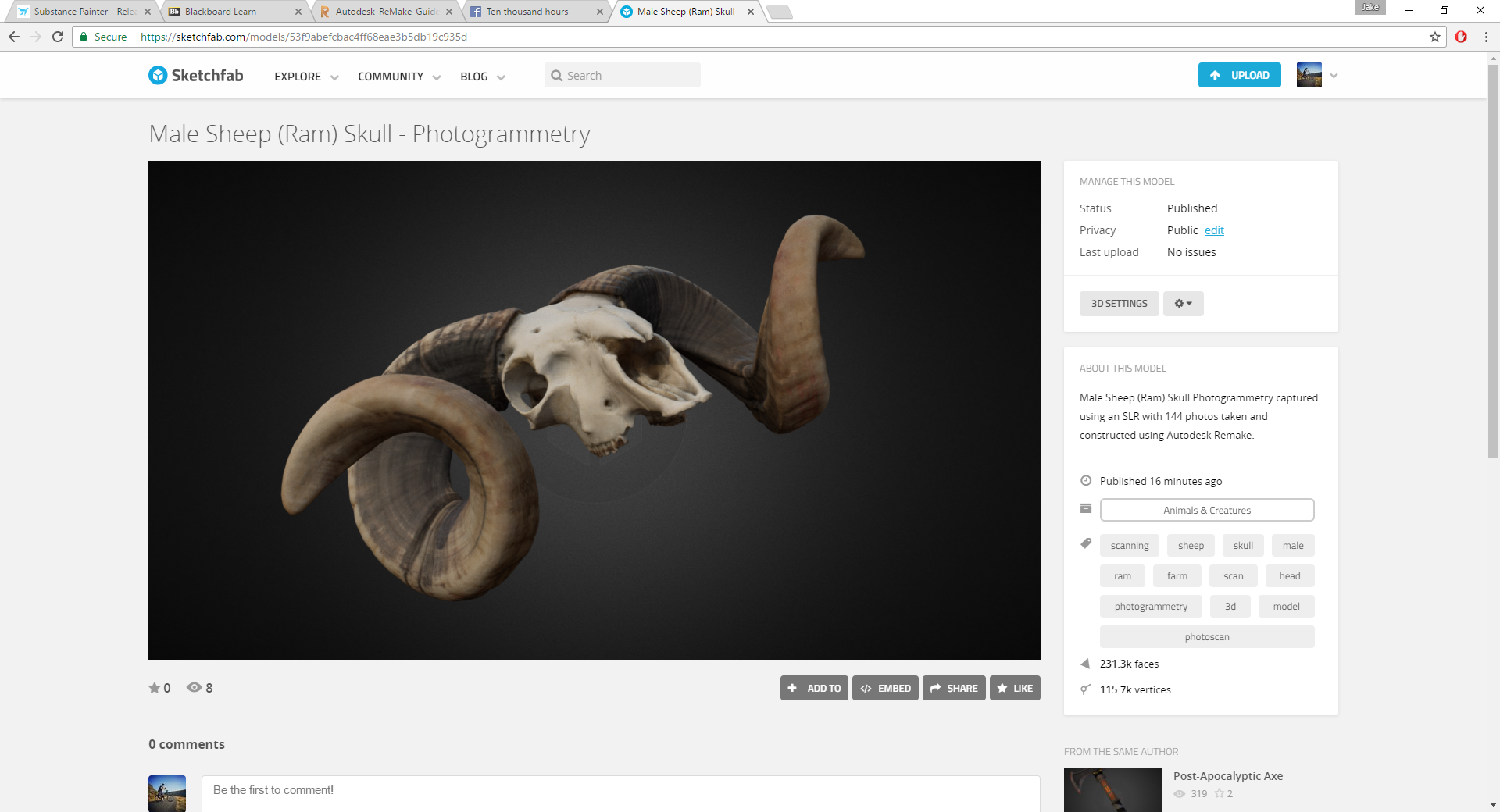
Task: Switch to the Autodesk_ReMake_Guide tab
Action: [384, 12]
